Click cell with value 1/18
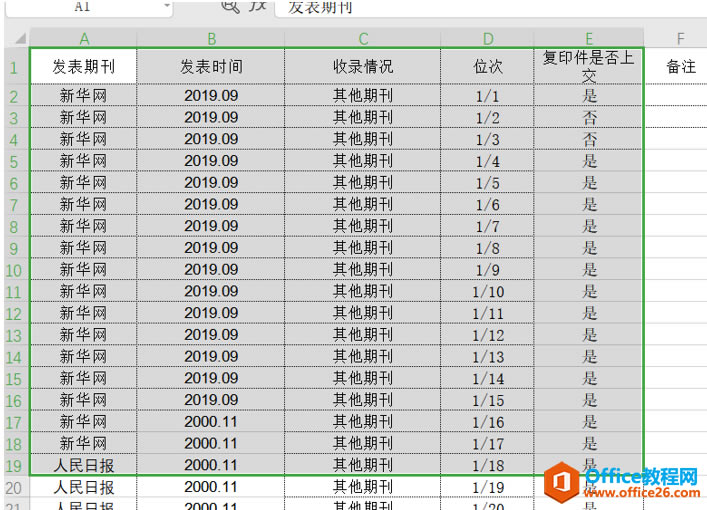Screen dimensions: 707x510 [487, 465]
